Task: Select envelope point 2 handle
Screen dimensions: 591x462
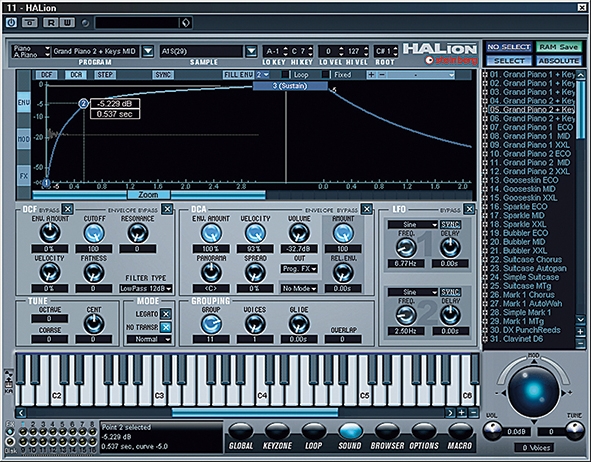Action: pyautogui.click(x=83, y=104)
